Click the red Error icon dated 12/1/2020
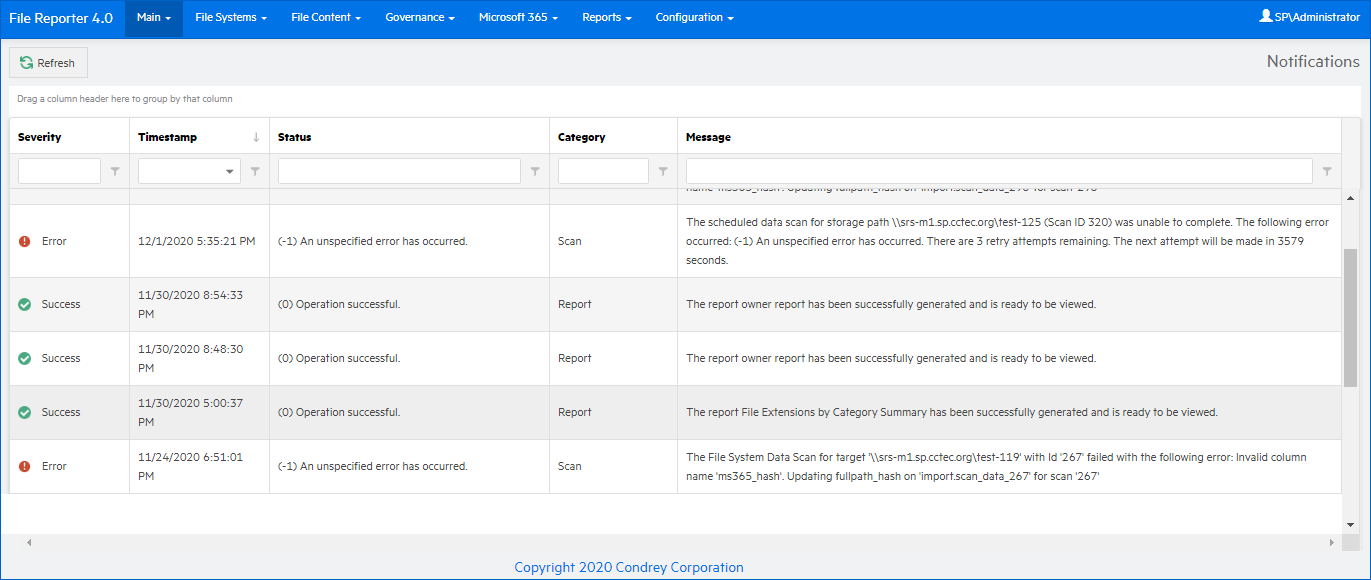The width and height of the screenshot is (1371, 580). point(25,241)
